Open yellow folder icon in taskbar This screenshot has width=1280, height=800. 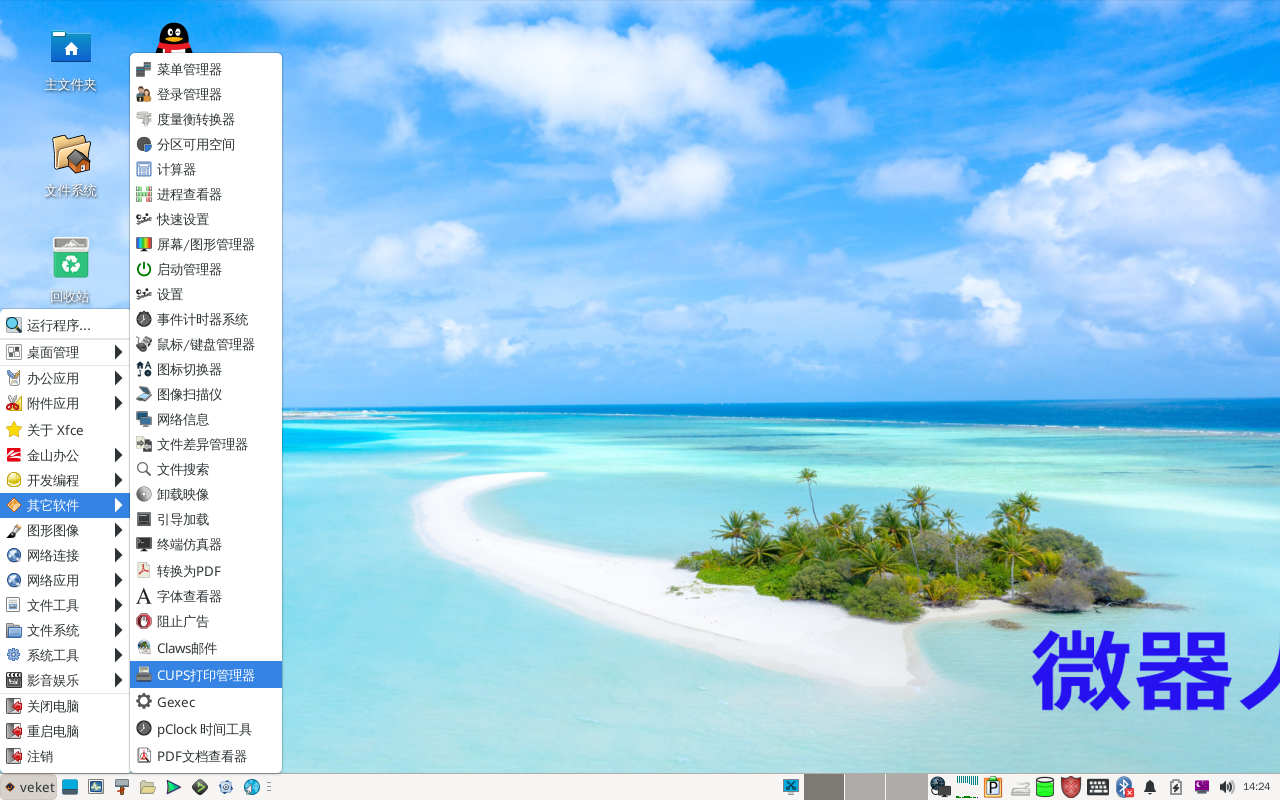tap(148, 787)
